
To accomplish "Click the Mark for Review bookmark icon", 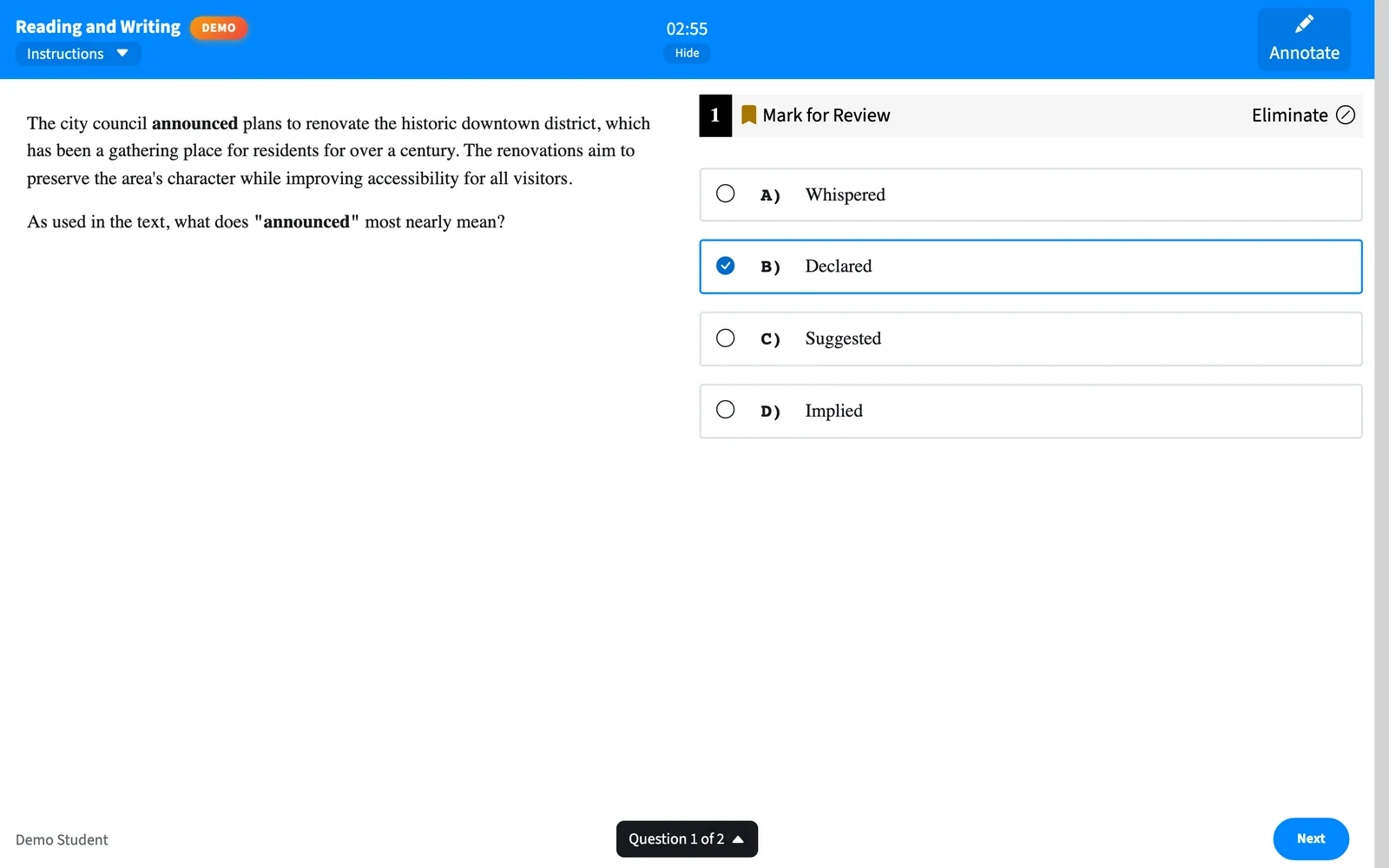I will [748, 115].
